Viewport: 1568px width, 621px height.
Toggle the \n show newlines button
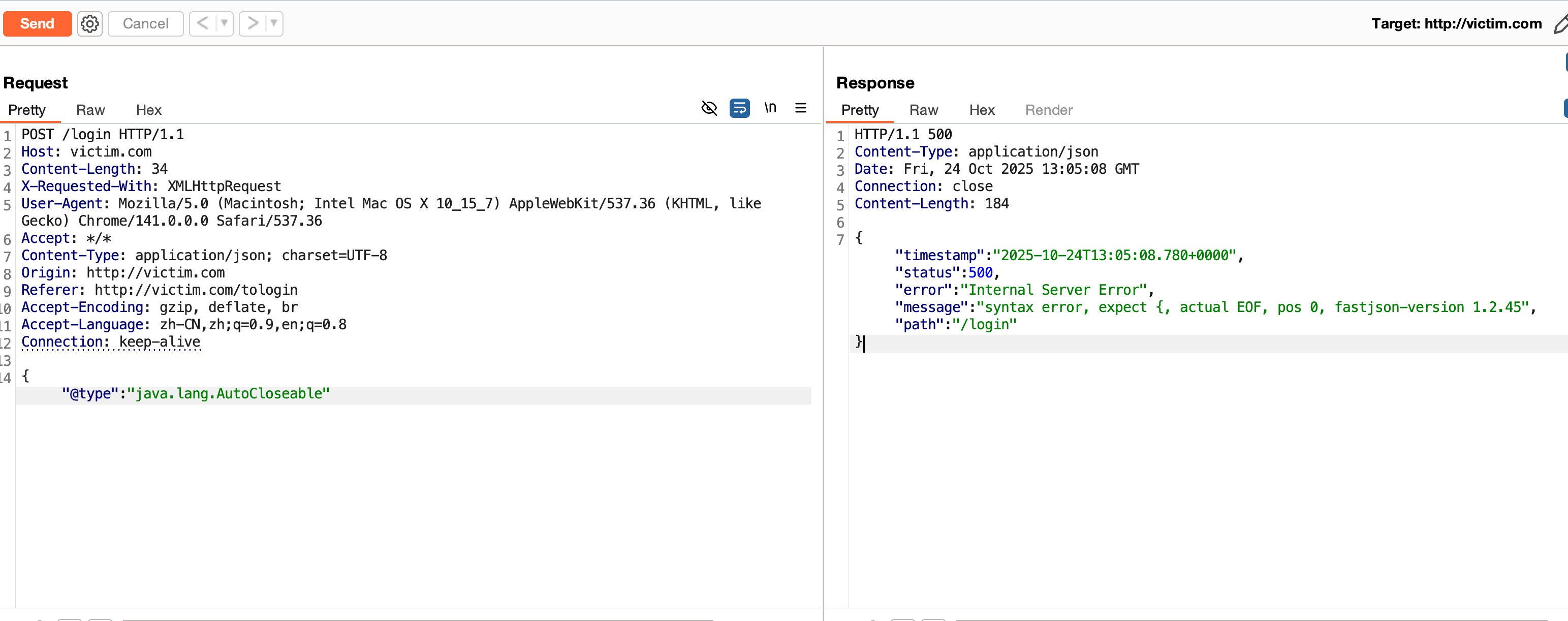tap(770, 108)
